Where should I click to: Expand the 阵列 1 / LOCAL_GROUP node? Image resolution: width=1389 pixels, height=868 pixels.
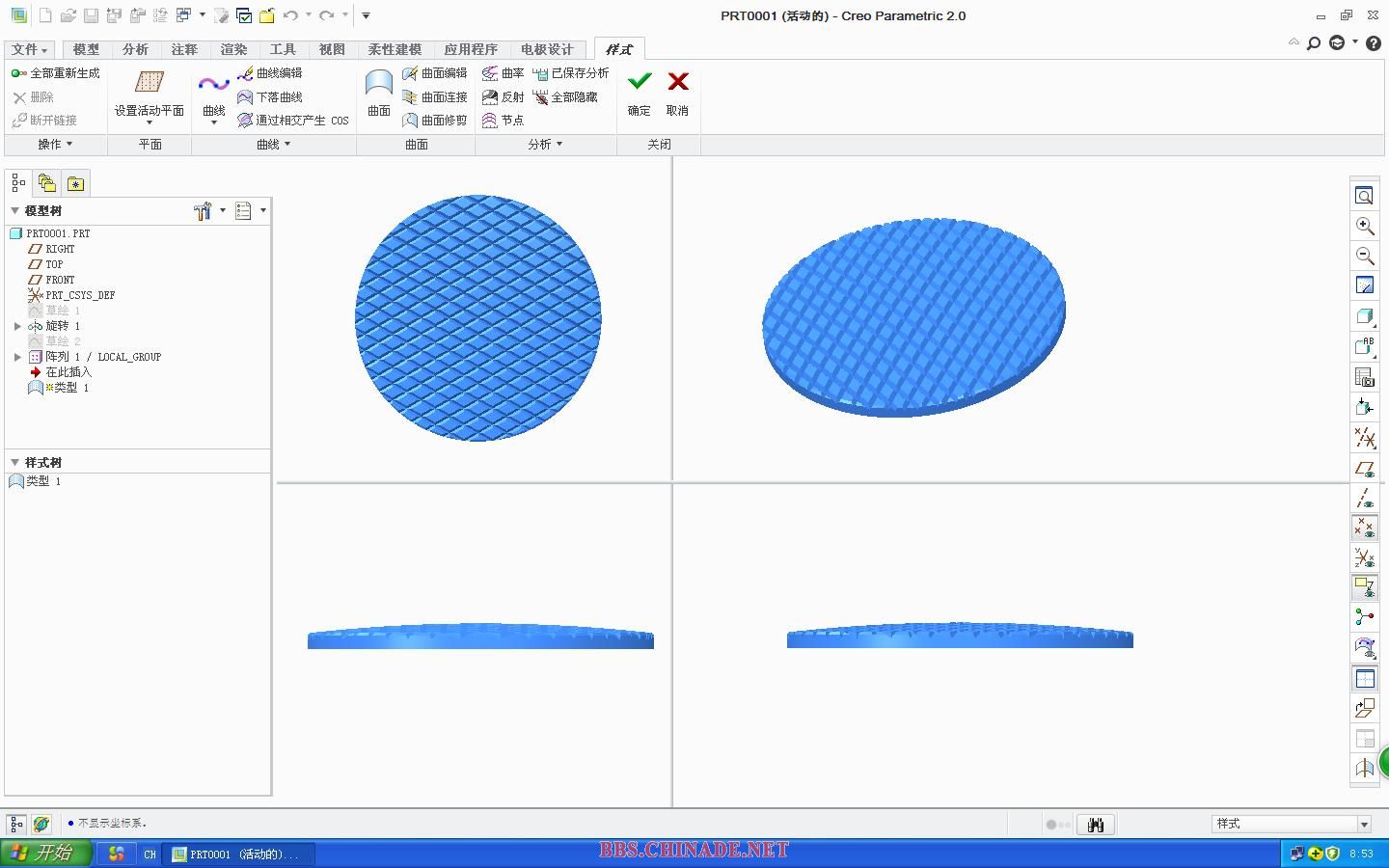17,358
